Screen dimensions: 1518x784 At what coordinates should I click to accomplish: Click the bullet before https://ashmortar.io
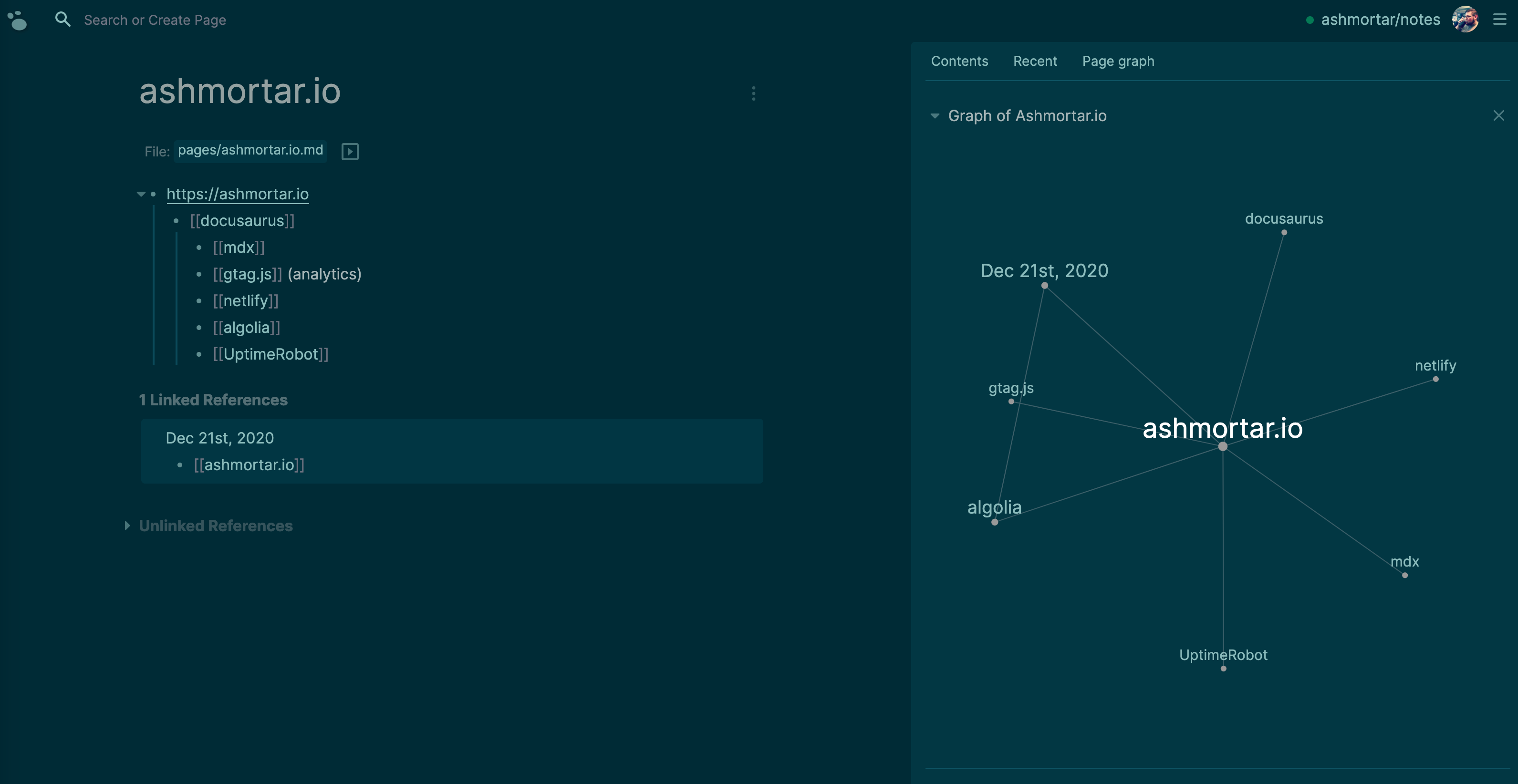(153, 194)
